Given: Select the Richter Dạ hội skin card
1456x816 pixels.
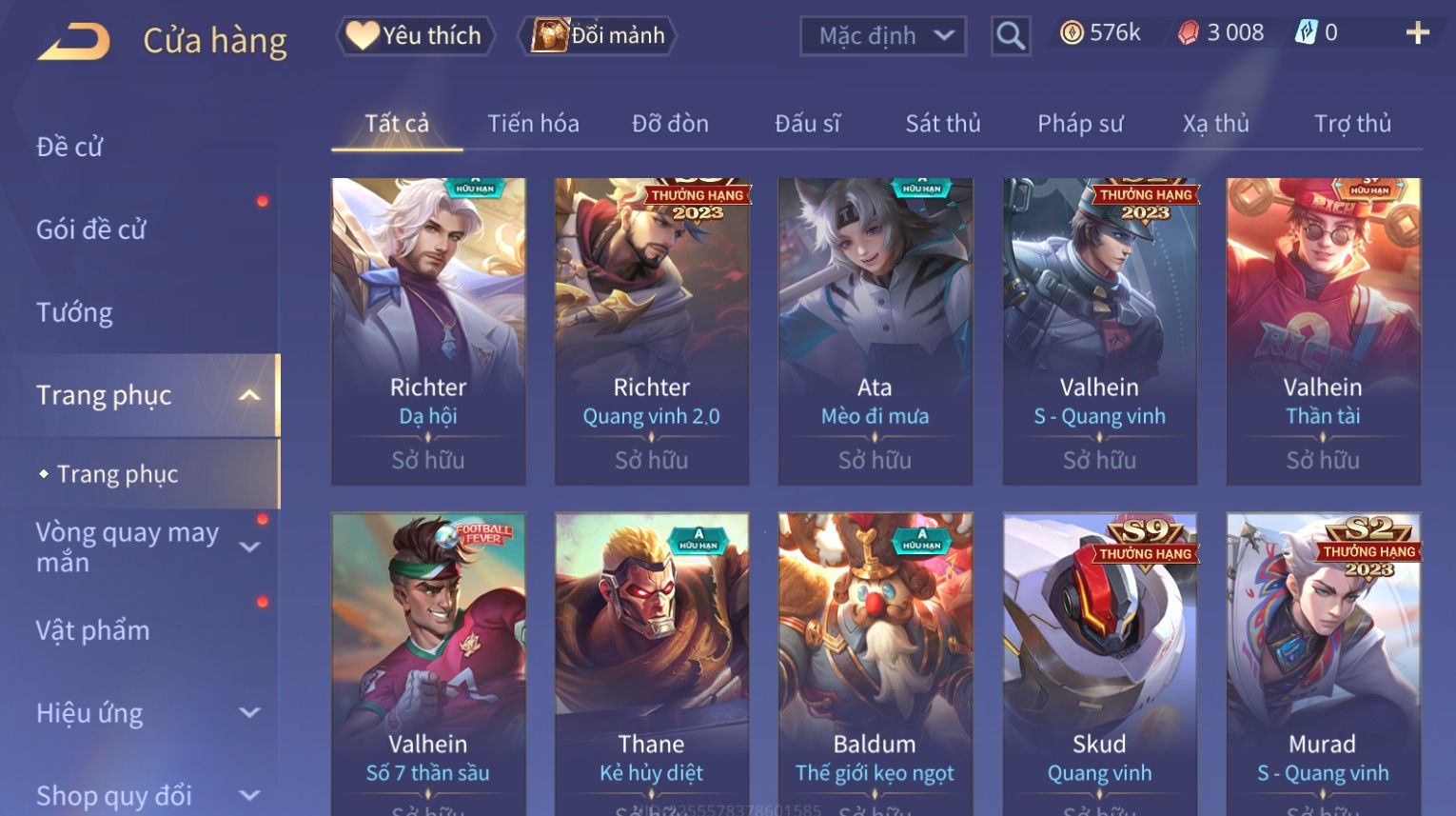Looking at the screenshot, I should (x=428, y=331).
